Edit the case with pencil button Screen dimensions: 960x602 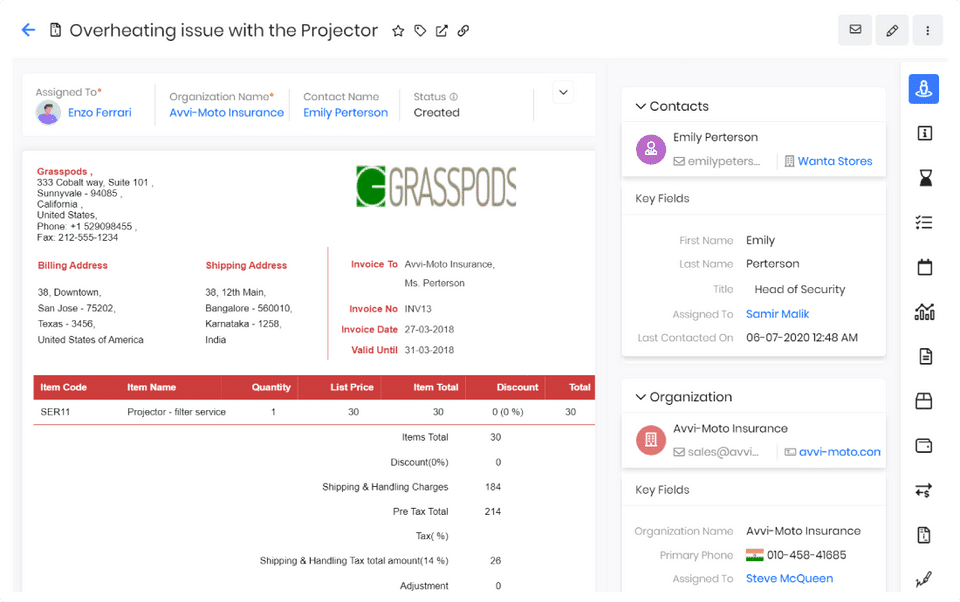coord(892,30)
